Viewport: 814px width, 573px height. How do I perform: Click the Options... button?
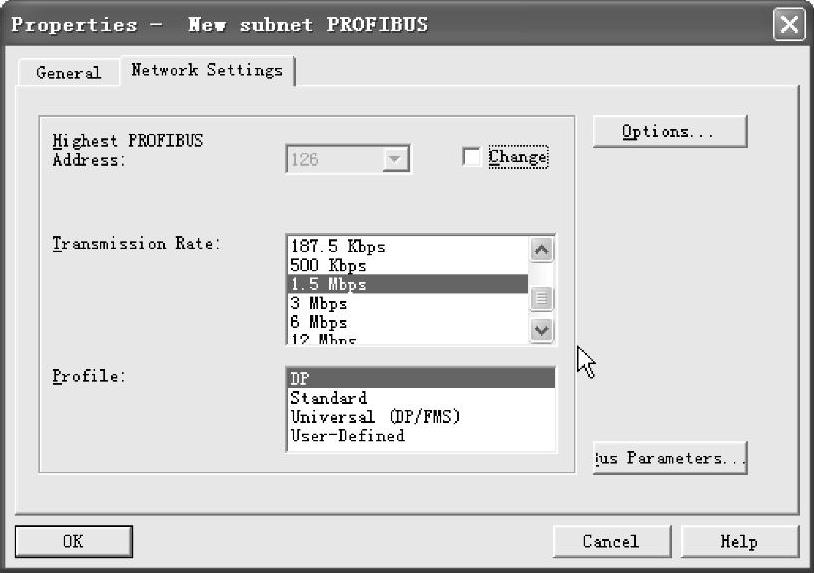[x=670, y=132]
